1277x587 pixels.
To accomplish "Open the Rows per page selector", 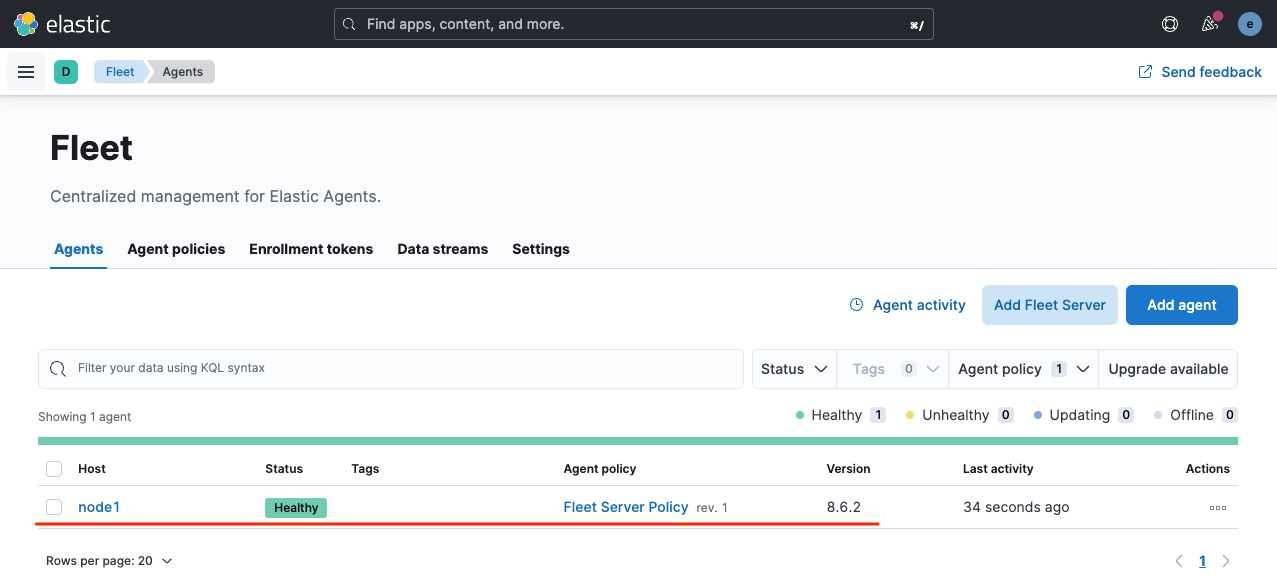I will (109, 561).
